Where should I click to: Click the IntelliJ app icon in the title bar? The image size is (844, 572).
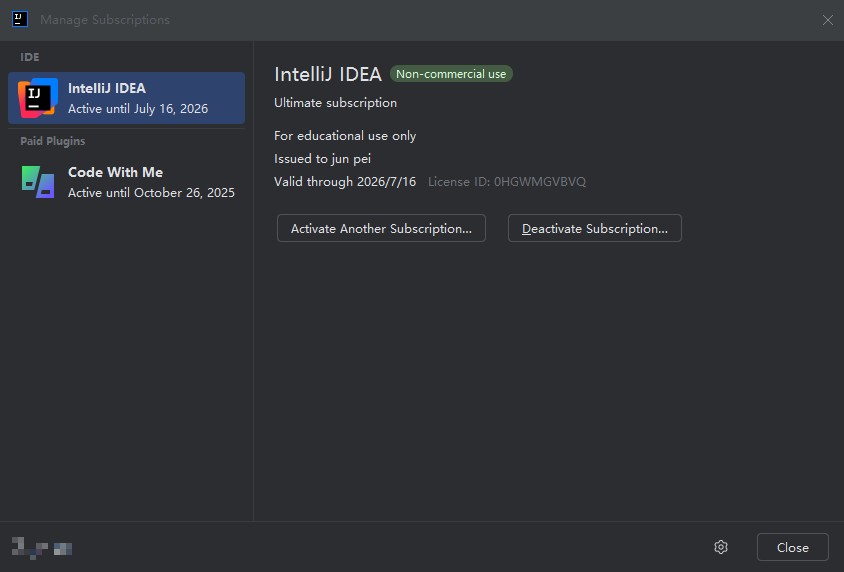click(20, 19)
